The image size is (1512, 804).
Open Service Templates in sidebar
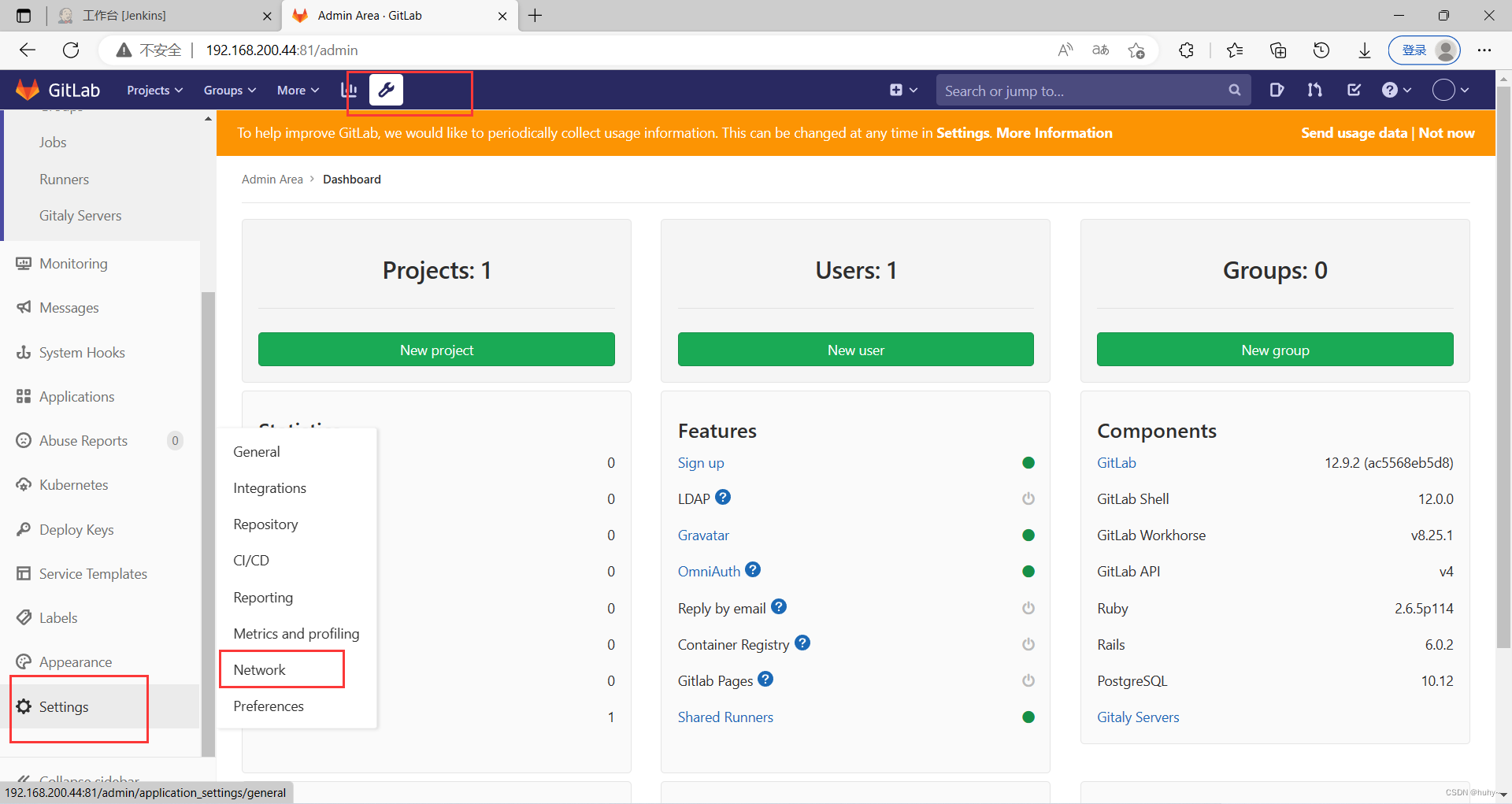93,573
